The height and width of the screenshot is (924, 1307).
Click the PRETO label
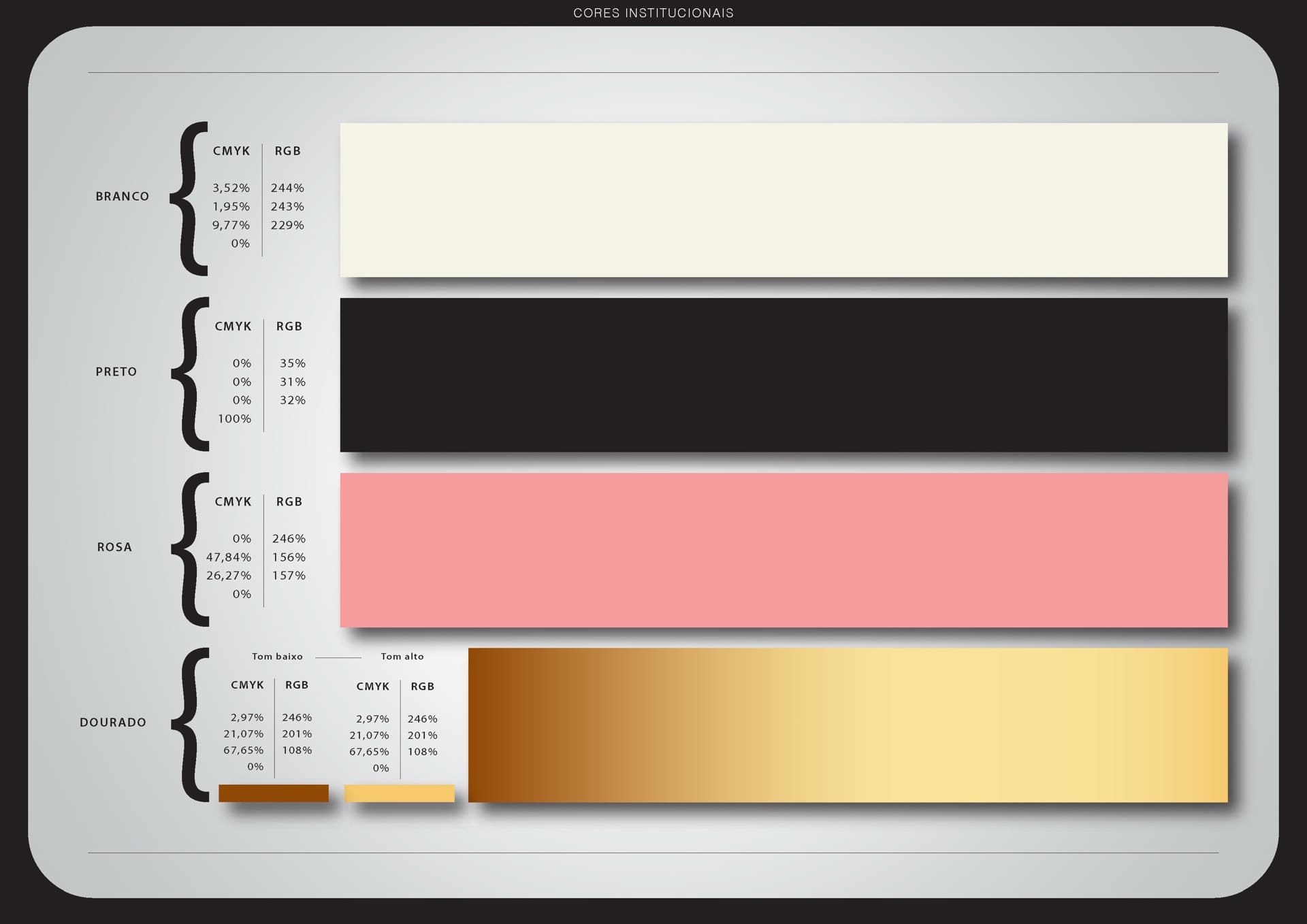pyautogui.click(x=116, y=372)
